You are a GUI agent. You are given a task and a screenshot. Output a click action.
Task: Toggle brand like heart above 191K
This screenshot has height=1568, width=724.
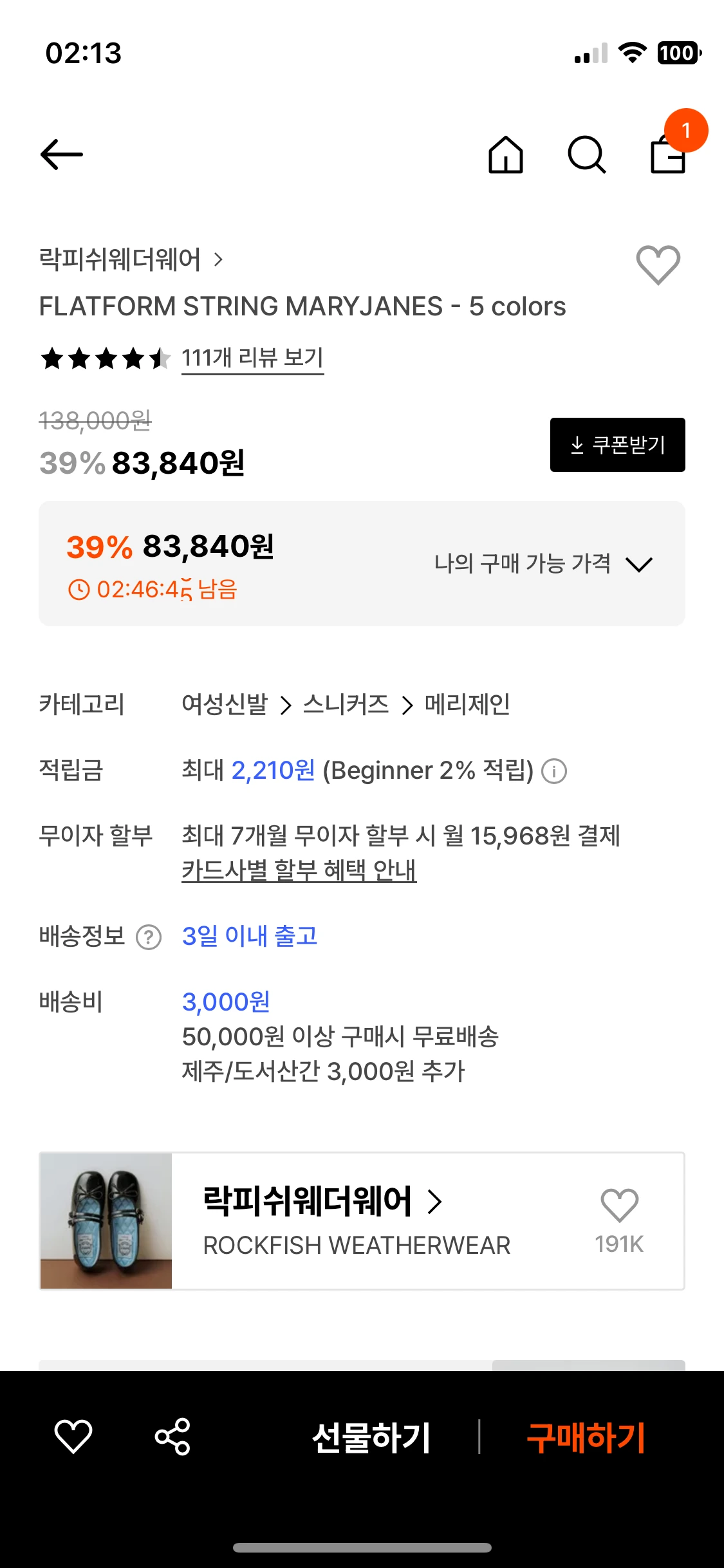(x=619, y=1205)
